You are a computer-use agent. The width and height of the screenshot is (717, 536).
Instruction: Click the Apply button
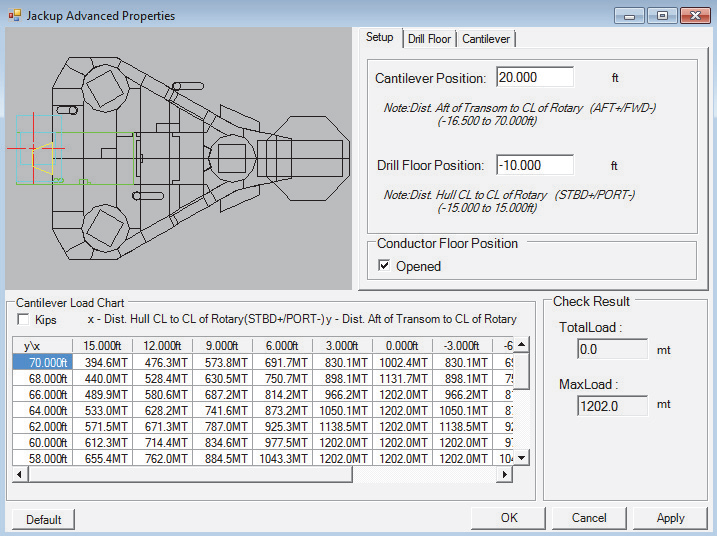coord(670,518)
